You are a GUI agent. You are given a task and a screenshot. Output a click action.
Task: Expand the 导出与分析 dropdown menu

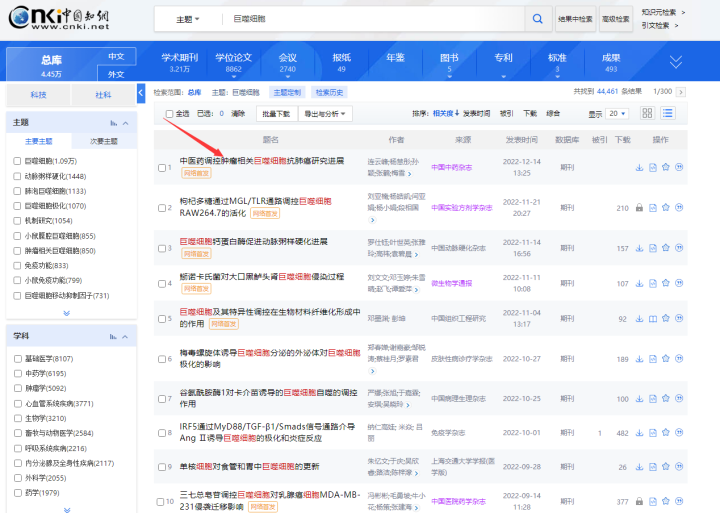pyautogui.click(x=326, y=114)
